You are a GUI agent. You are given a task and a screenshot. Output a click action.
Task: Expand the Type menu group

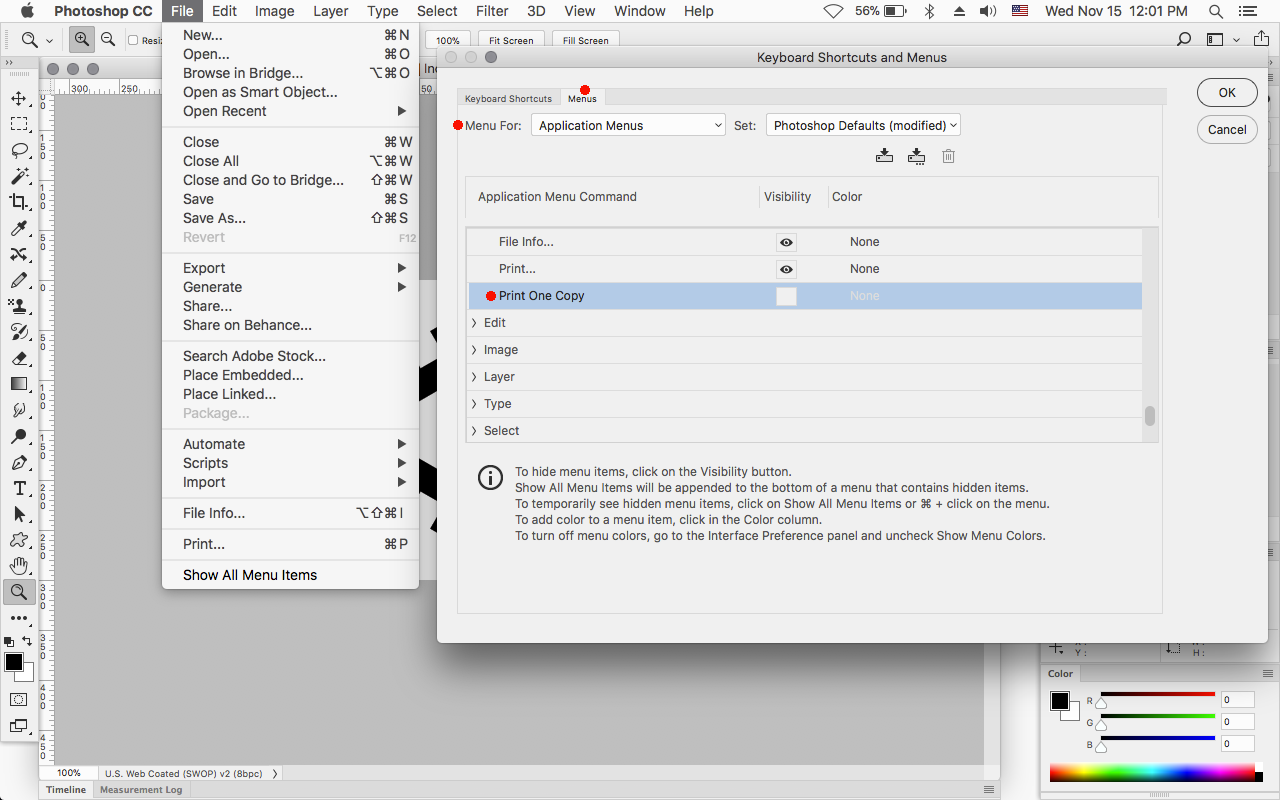[474, 404]
